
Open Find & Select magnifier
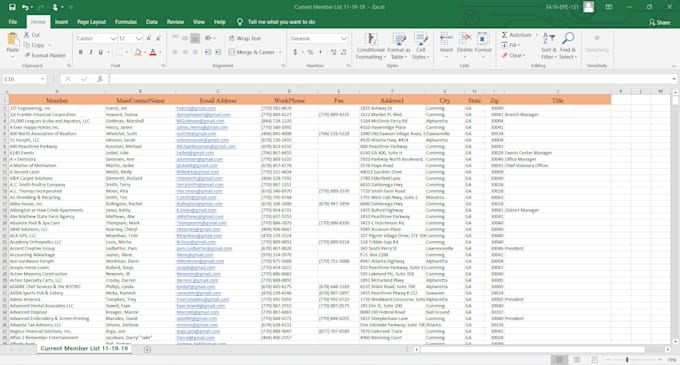(567, 46)
